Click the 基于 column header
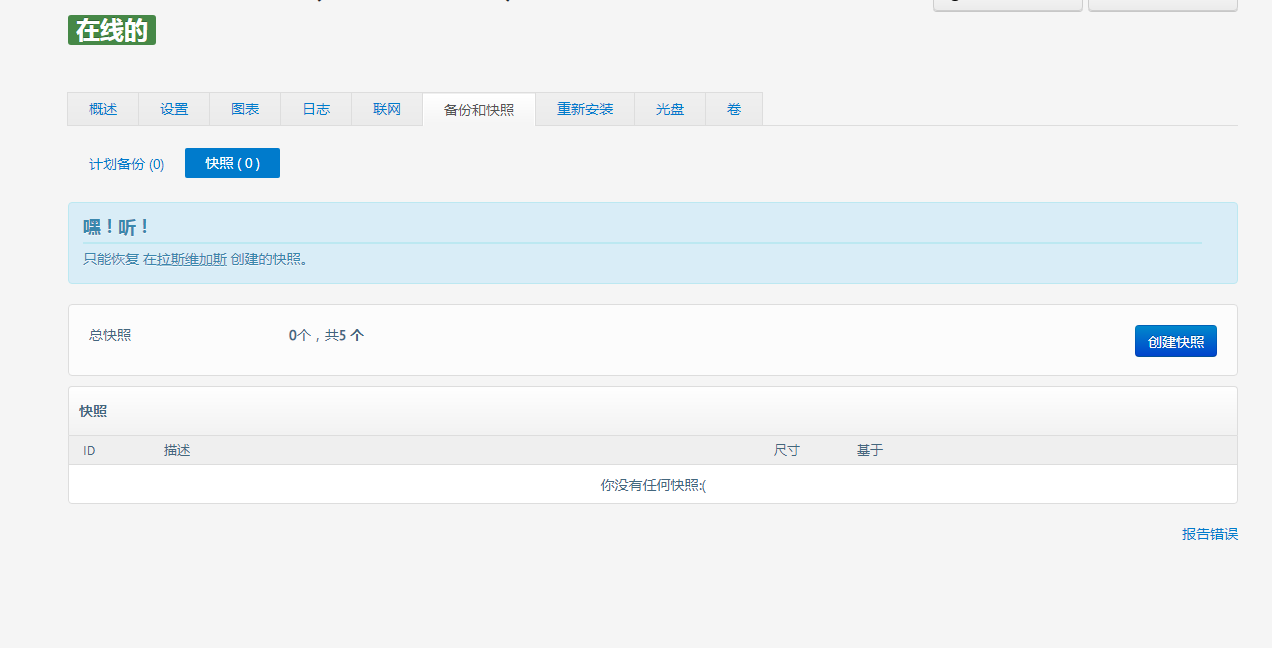 pos(870,451)
